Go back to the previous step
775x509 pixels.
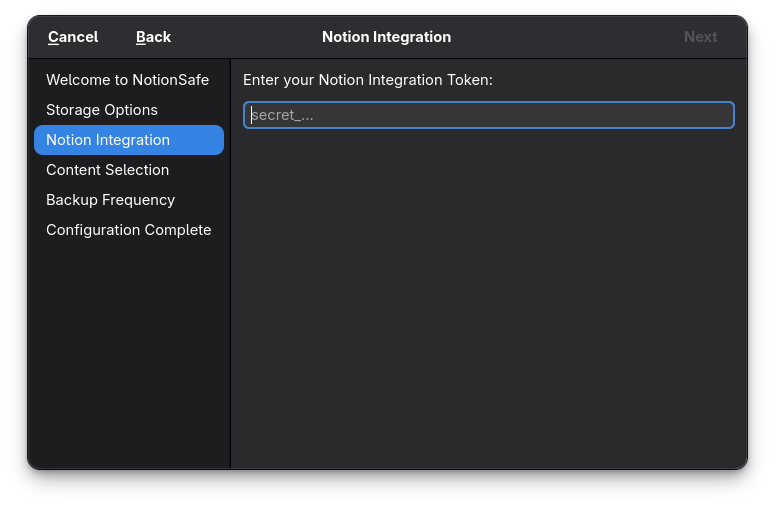(153, 37)
